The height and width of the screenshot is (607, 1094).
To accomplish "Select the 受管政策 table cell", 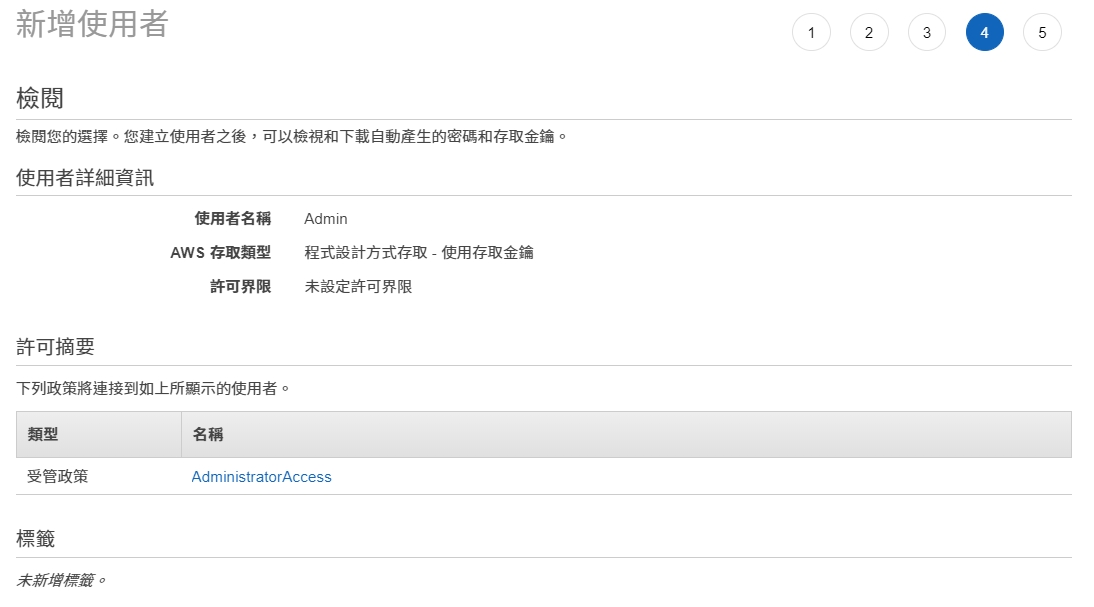I will pyautogui.click(x=58, y=477).
